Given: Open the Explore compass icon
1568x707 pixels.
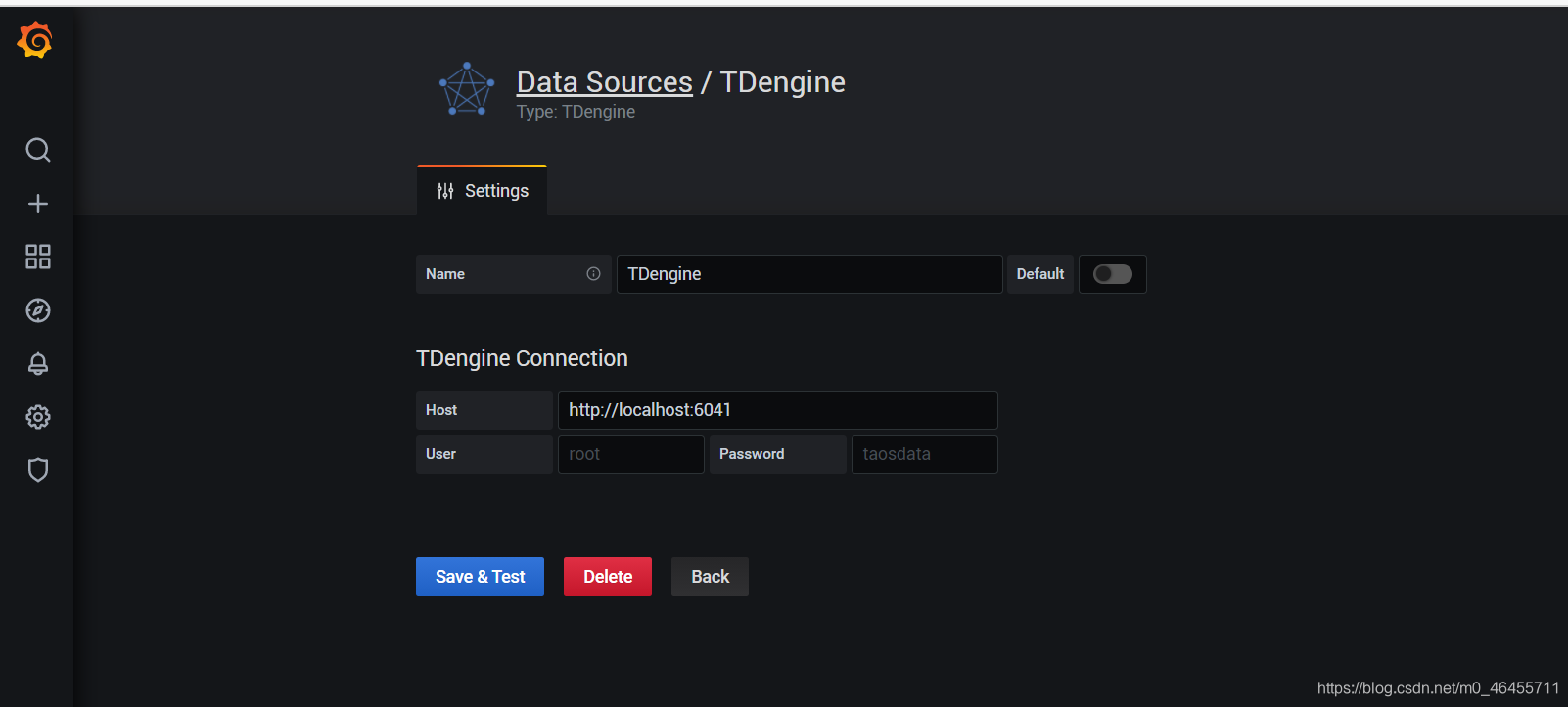Looking at the screenshot, I should pyautogui.click(x=38, y=310).
